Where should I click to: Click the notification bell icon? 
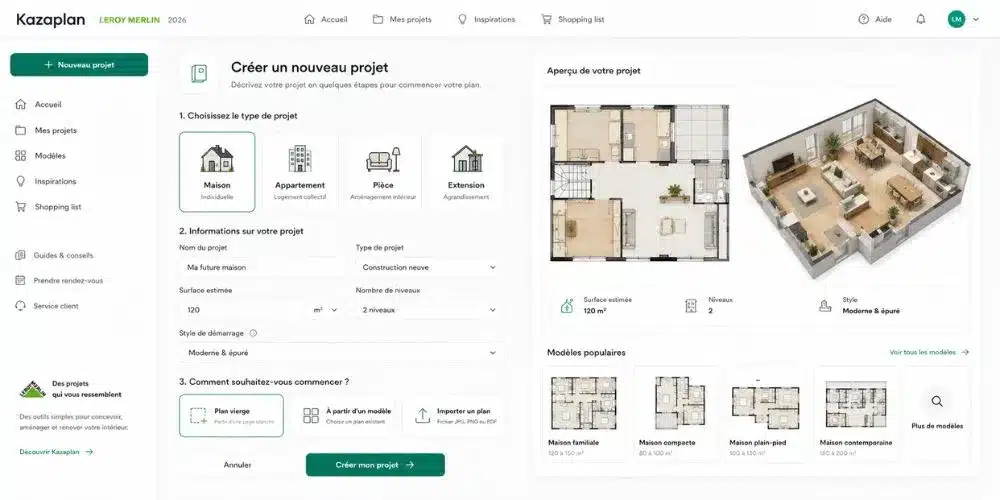920,20
